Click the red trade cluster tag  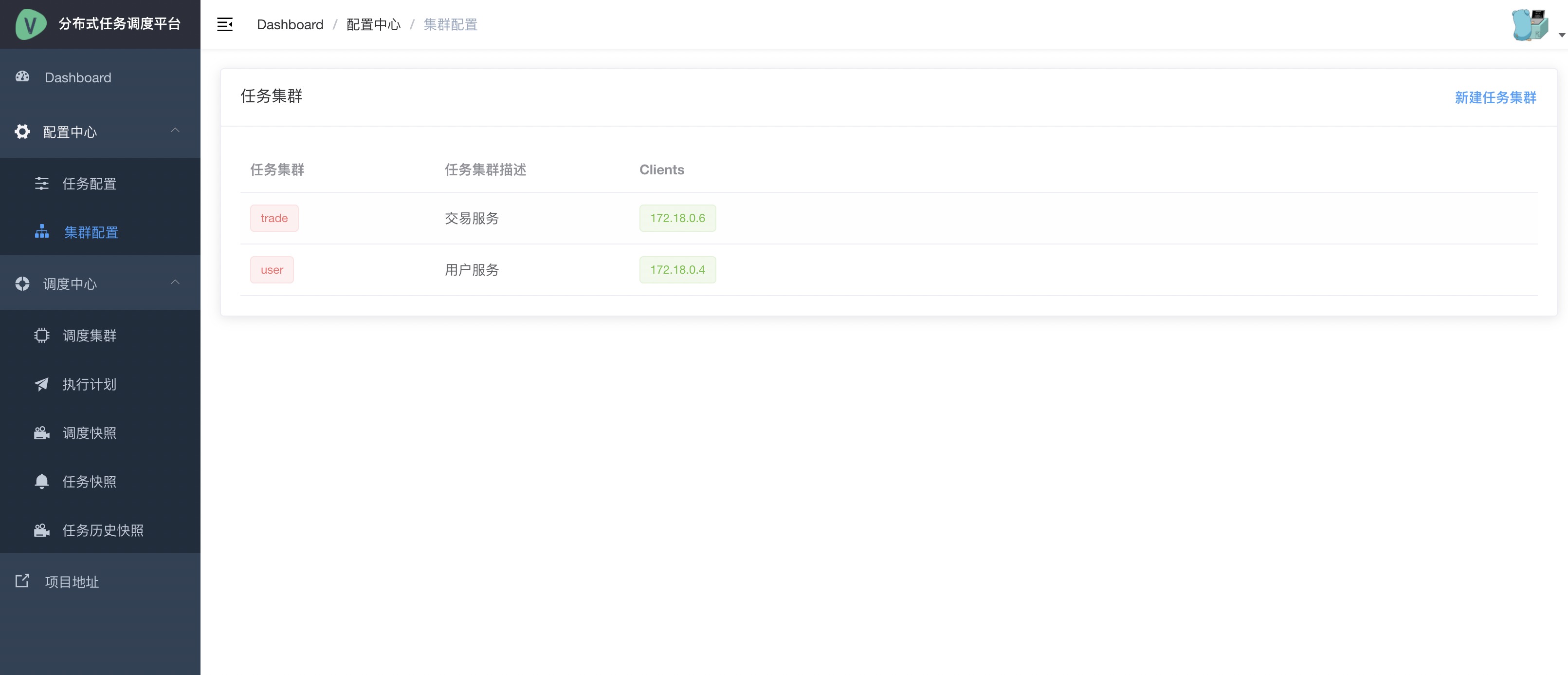click(274, 218)
